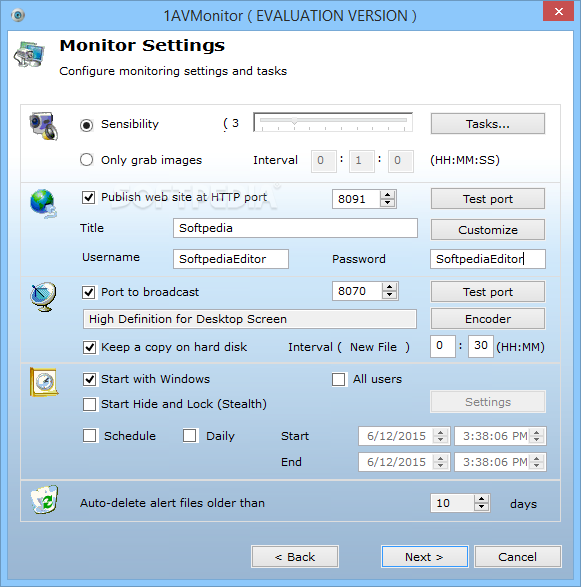Uncheck Publish web site at HTTP port

point(88,197)
